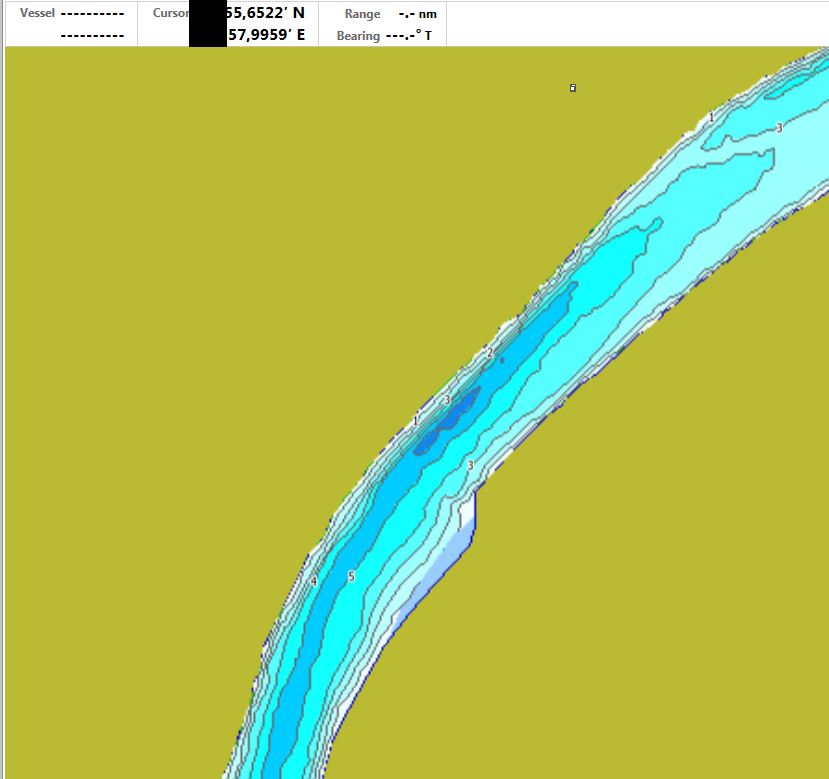Select the depth sounding labeled 2

[x=490, y=354]
